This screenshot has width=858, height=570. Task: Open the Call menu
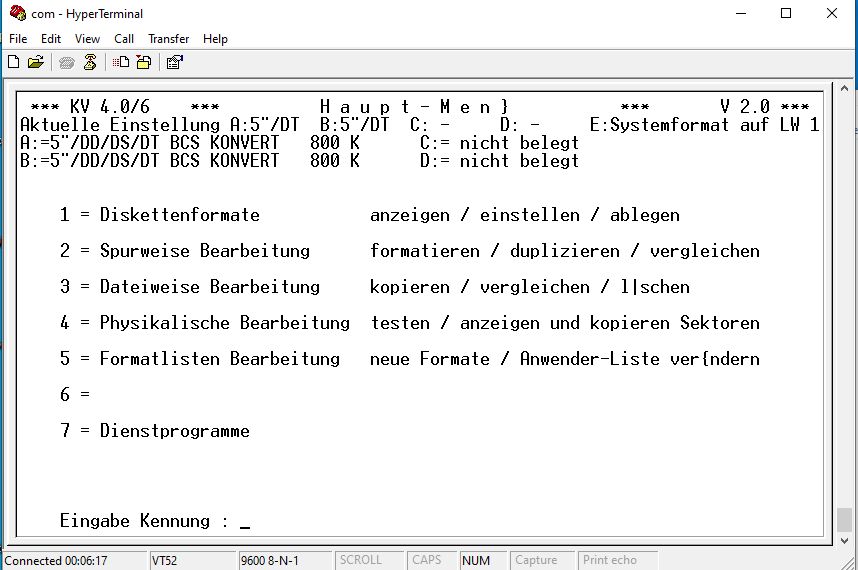tap(124, 39)
